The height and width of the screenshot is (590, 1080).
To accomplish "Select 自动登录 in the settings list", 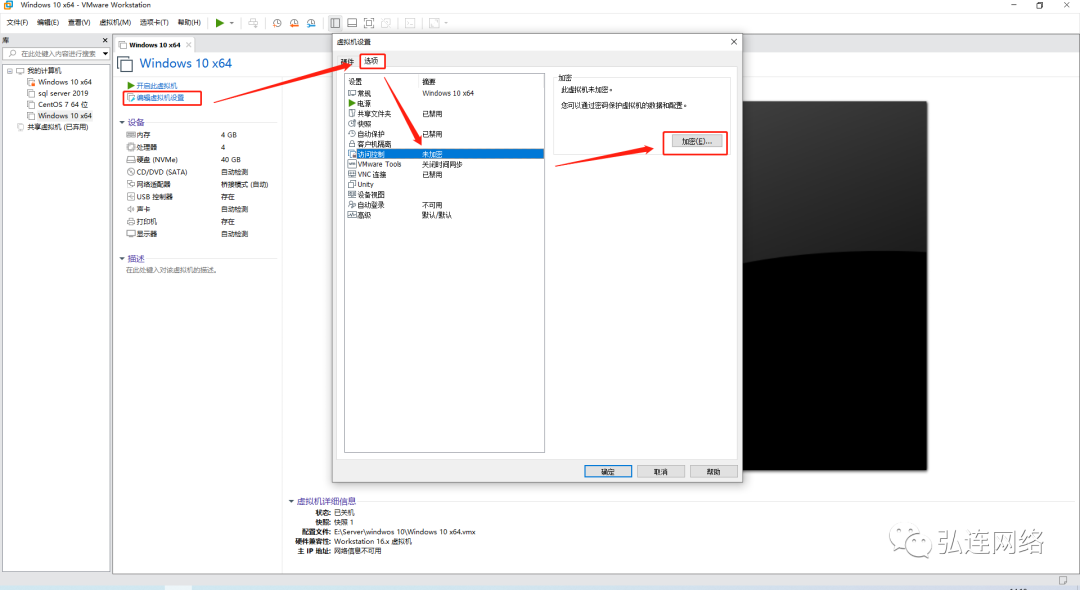I will [x=444, y=205].
